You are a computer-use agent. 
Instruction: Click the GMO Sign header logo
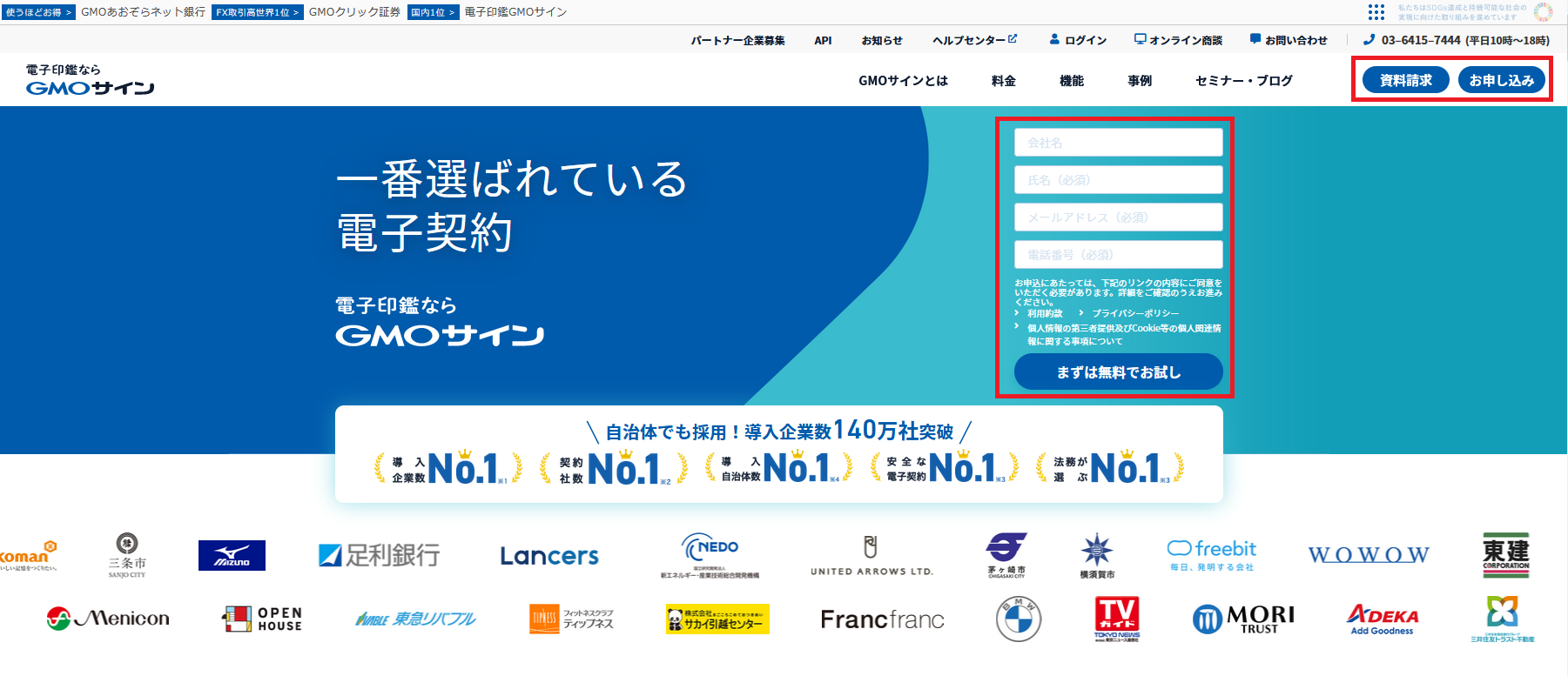(90, 79)
